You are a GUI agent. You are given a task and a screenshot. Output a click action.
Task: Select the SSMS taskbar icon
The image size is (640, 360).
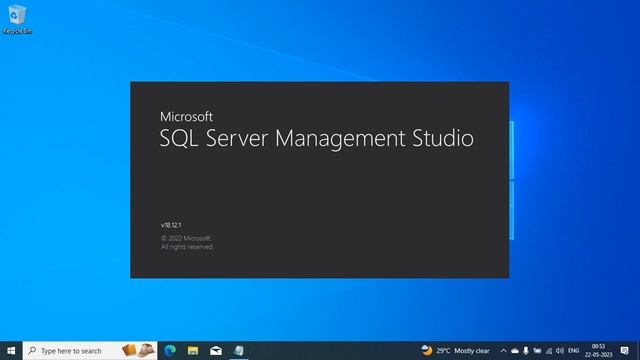(239, 351)
